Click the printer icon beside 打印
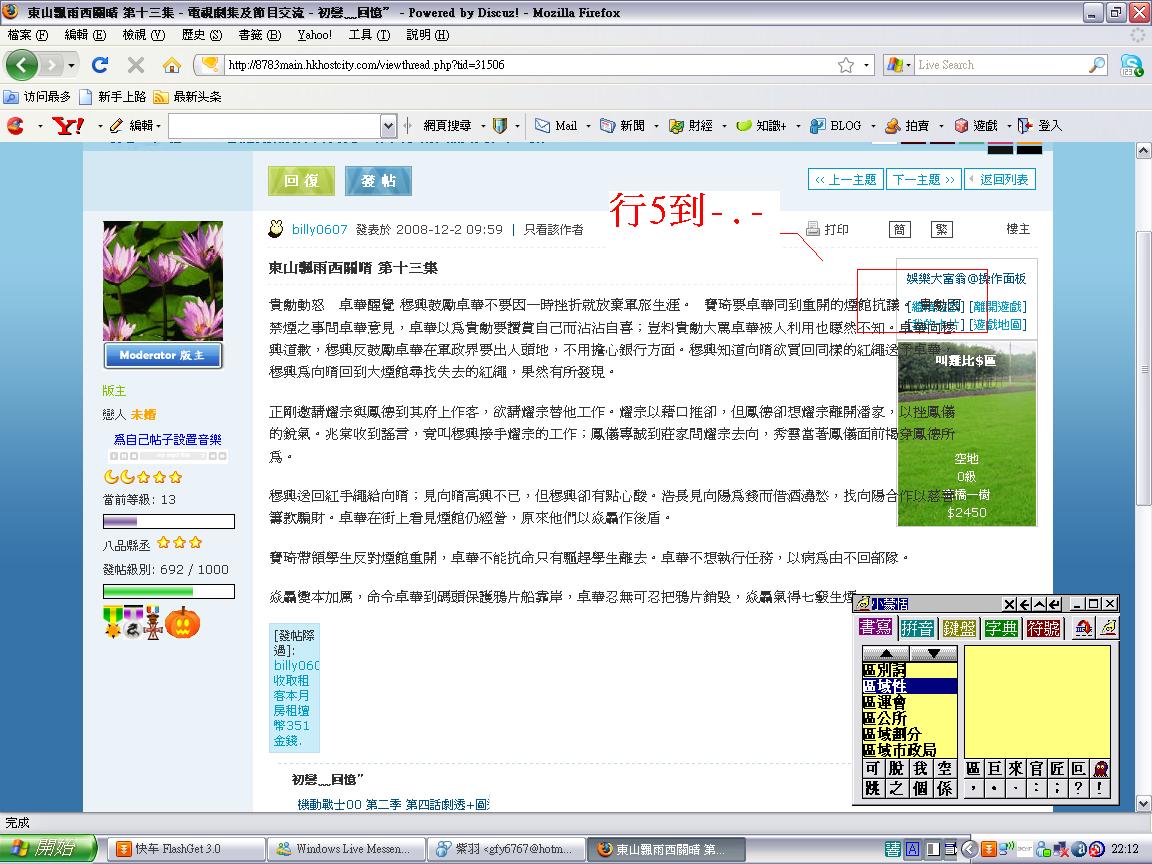The height and width of the screenshot is (864, 1152). click(x=813, y=229)
